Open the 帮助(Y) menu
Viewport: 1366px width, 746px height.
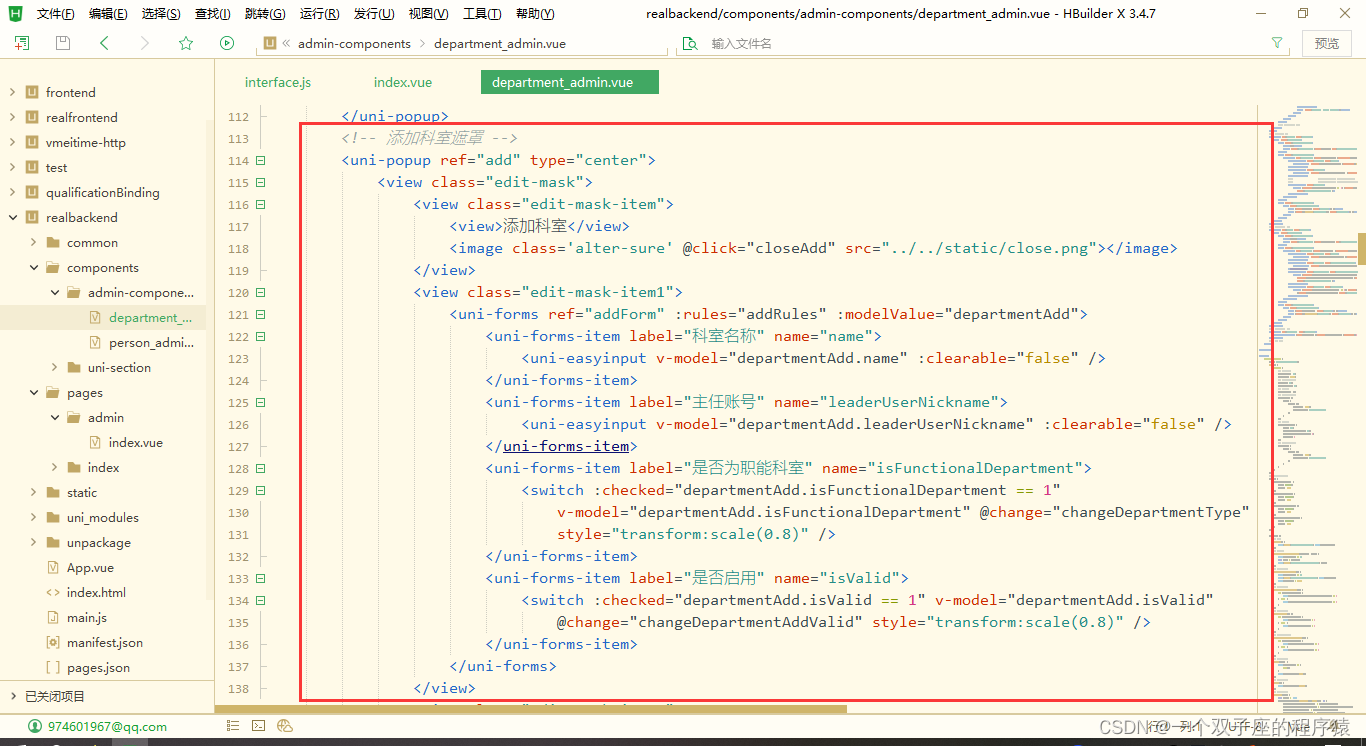[x=535, y=14]
